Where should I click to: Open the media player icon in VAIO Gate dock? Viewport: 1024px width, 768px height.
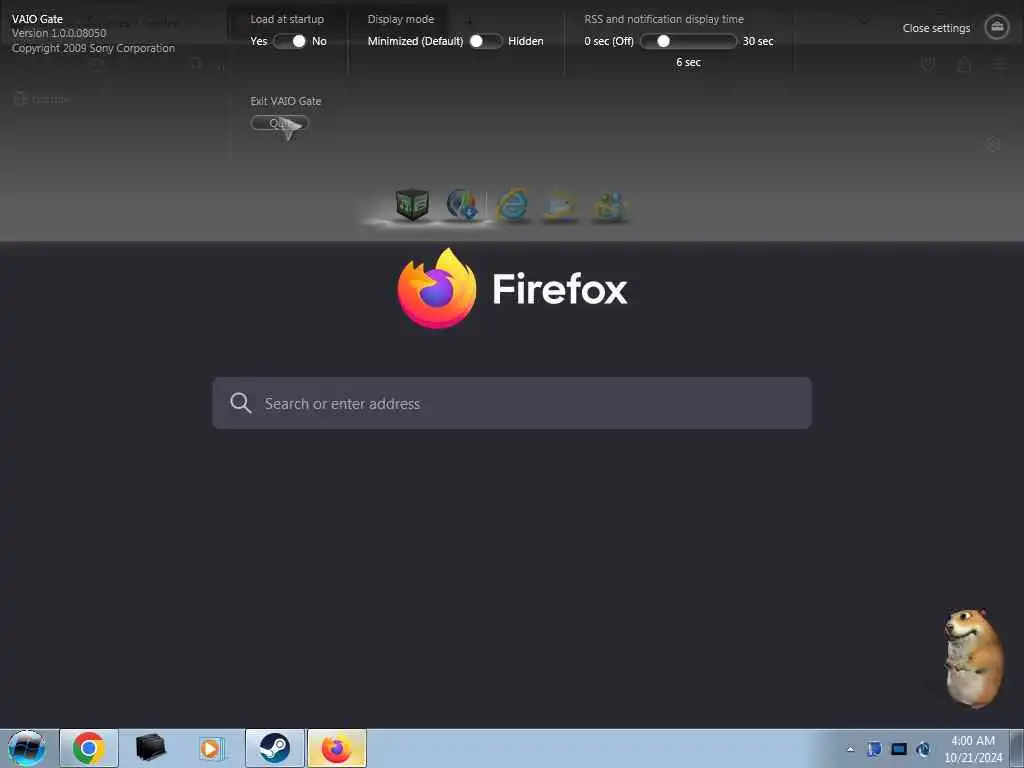pos(560,206)
